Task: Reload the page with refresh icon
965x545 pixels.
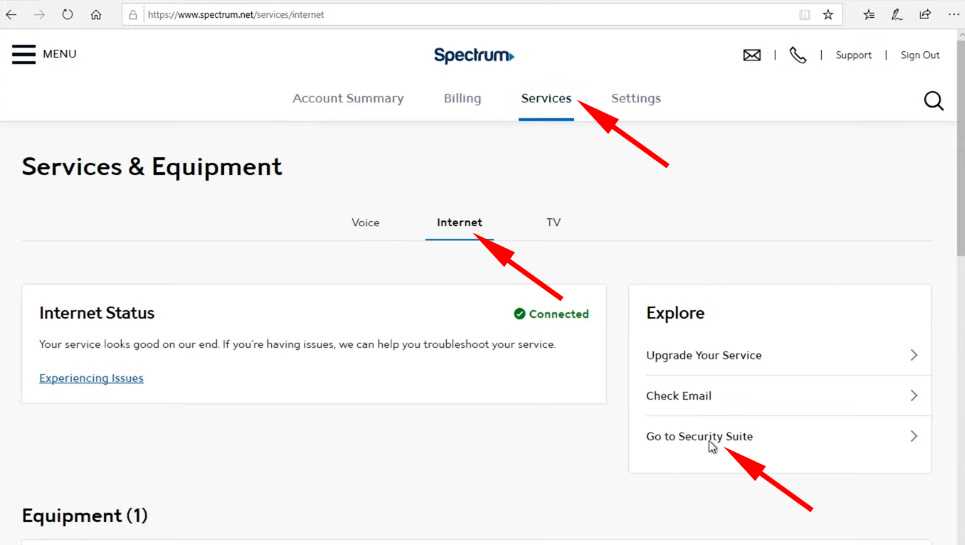Action: (68, 14)
